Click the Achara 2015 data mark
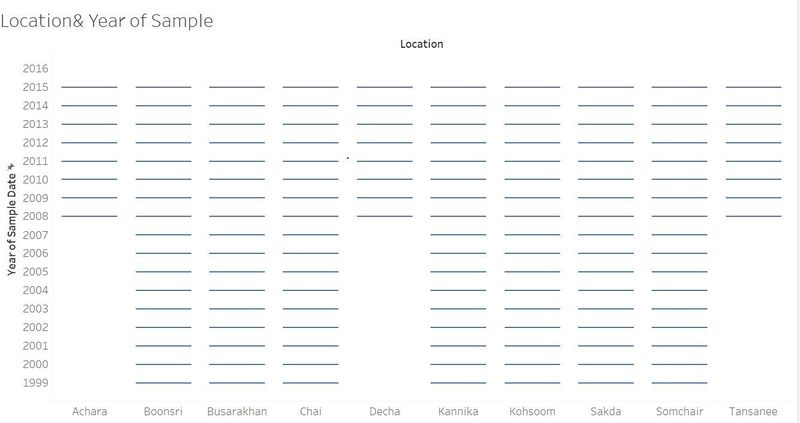This screenshot has width=800, height=423. [89, 87]
